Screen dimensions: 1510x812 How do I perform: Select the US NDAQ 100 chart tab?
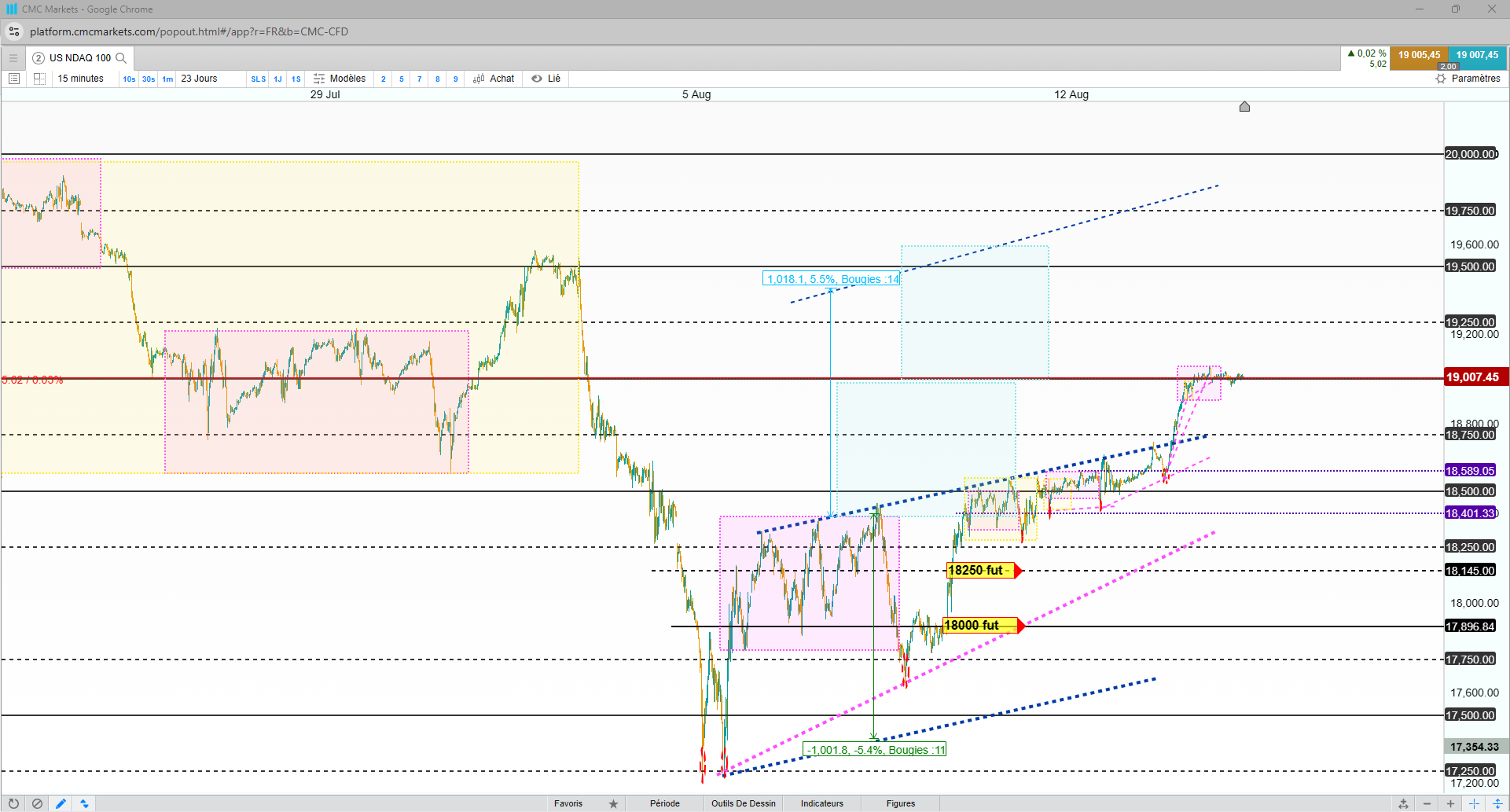tap(79, 58)
